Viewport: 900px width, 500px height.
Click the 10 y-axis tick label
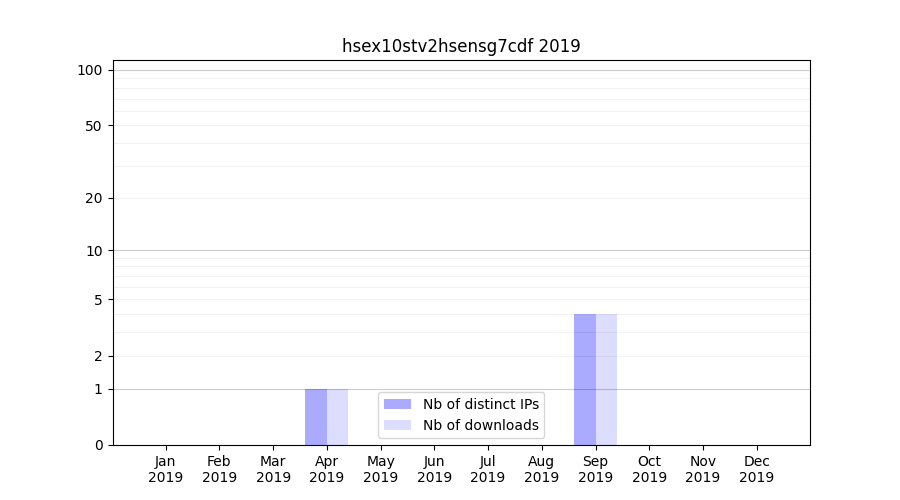pos(94,251)
